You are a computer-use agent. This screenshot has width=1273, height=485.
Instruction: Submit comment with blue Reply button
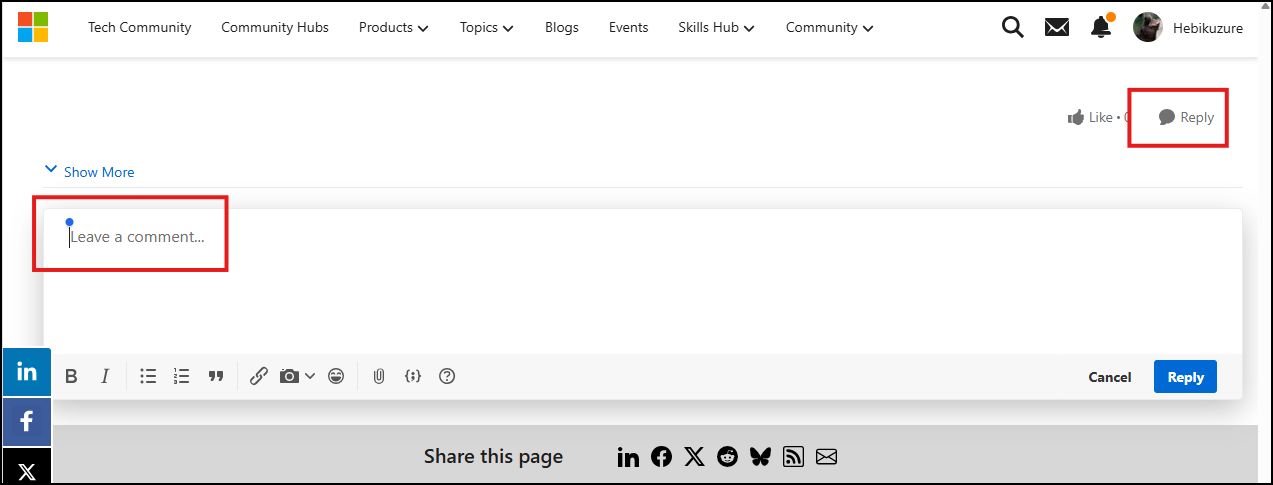pos(1185,377)
